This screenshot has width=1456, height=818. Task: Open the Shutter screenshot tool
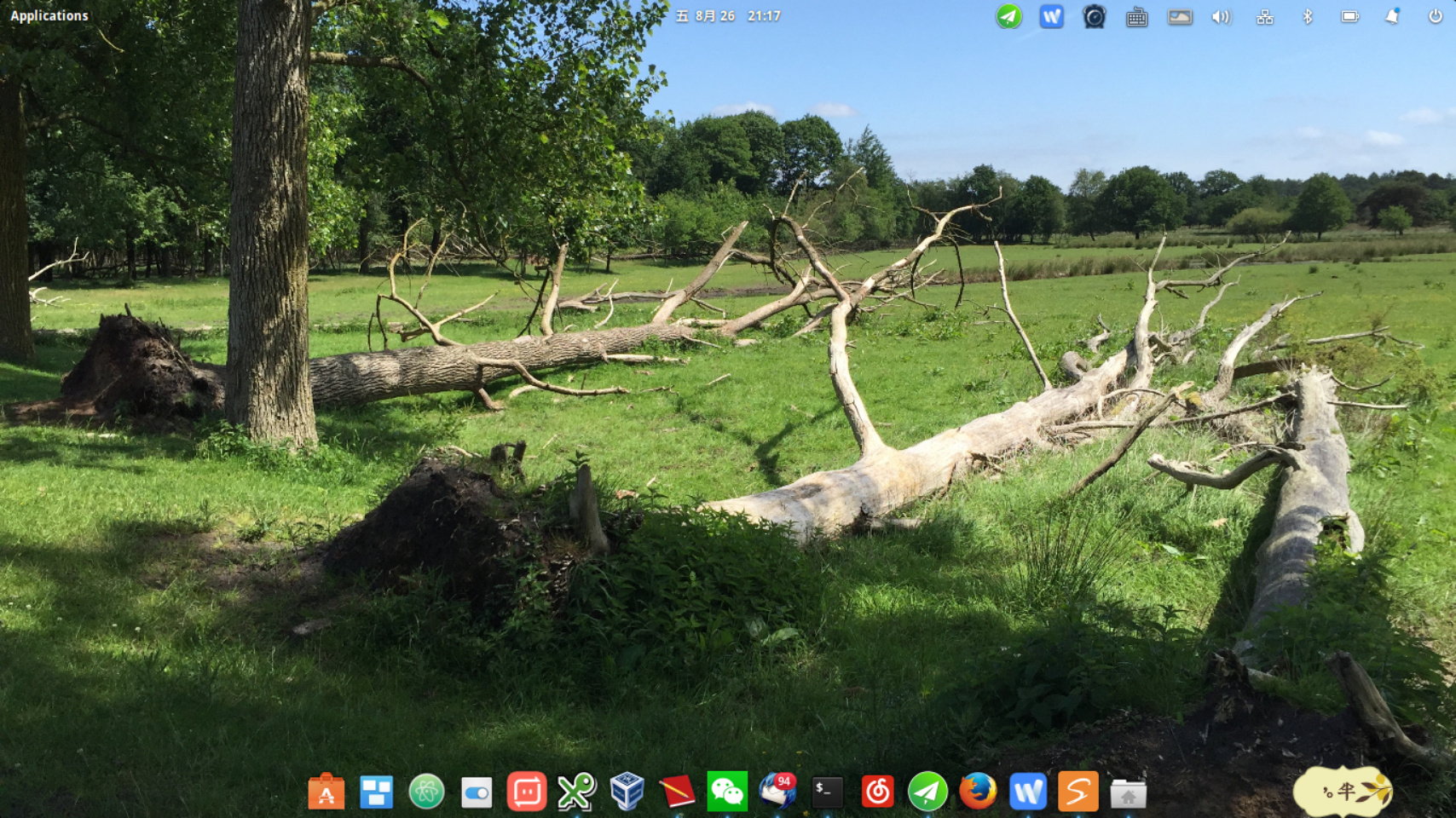coord(1078,792)
